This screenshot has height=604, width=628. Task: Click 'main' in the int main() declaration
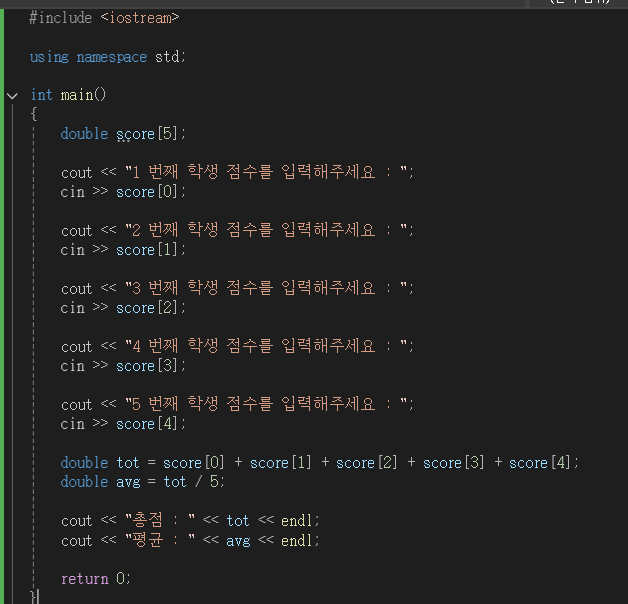tap(77, 95)
